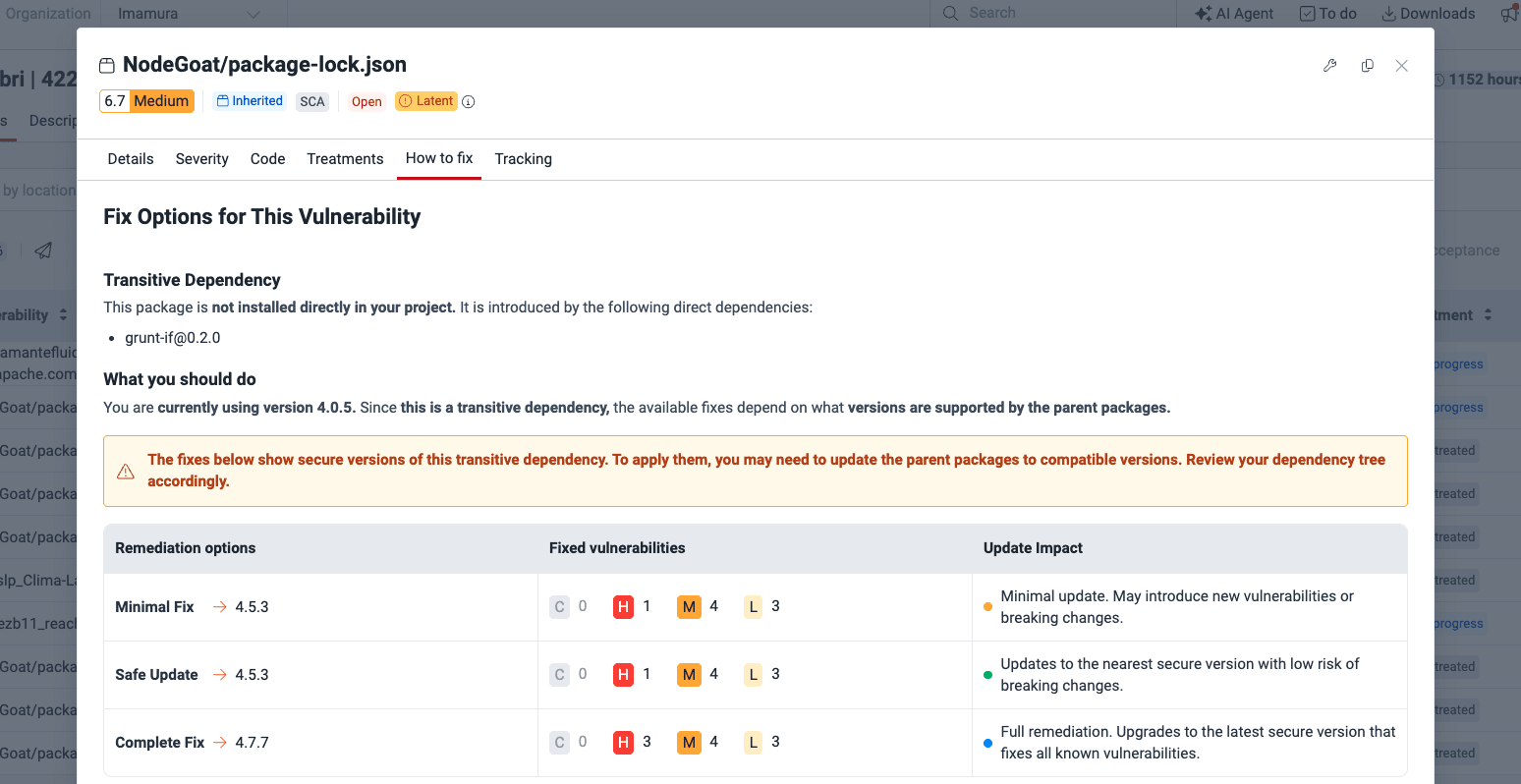The image size is (1521, 784).
Task: Open the AI Agent in top bar
Action: pyautogui.click(x=1234, y=14)
